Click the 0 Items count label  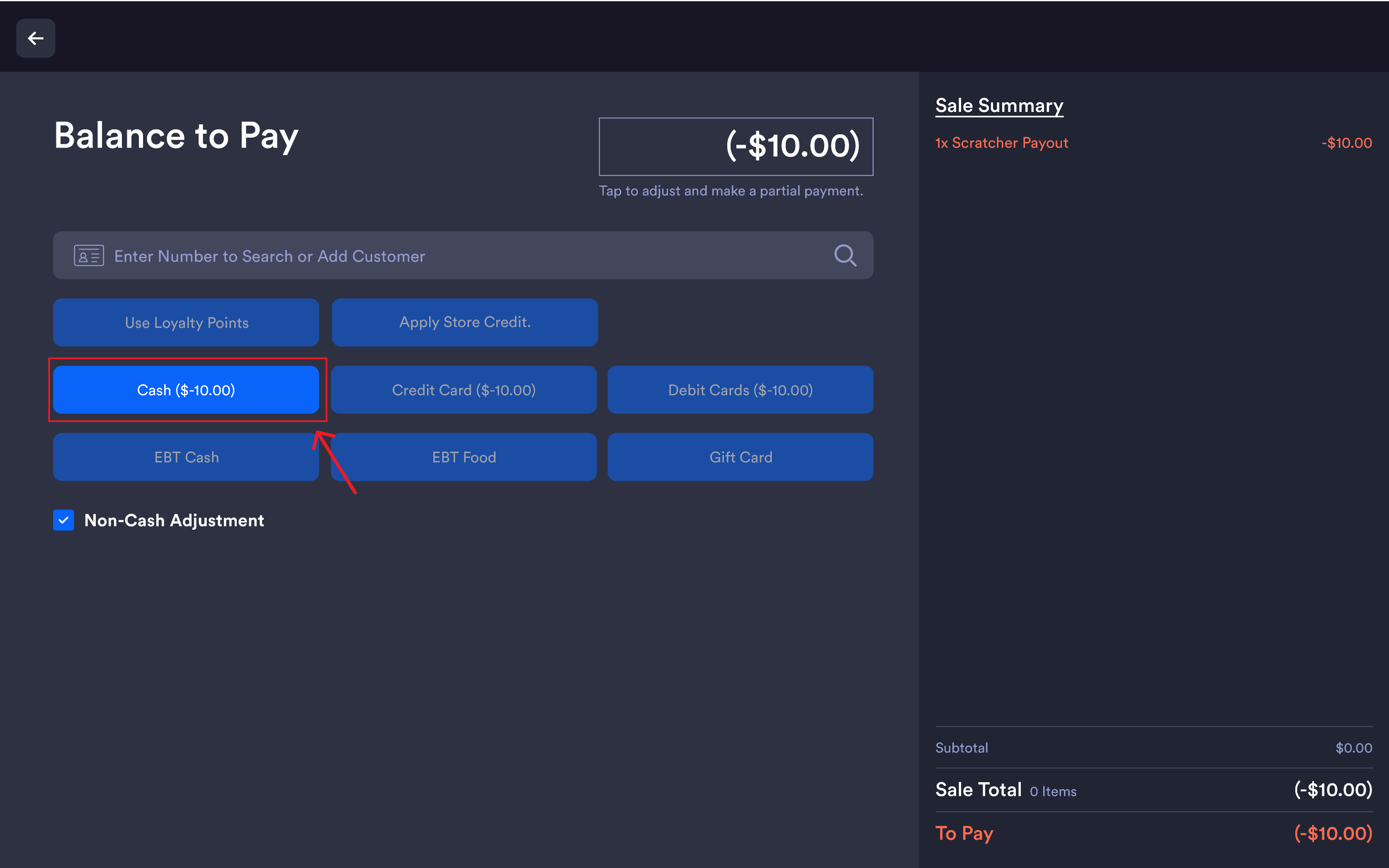[x=1052, y=792]
